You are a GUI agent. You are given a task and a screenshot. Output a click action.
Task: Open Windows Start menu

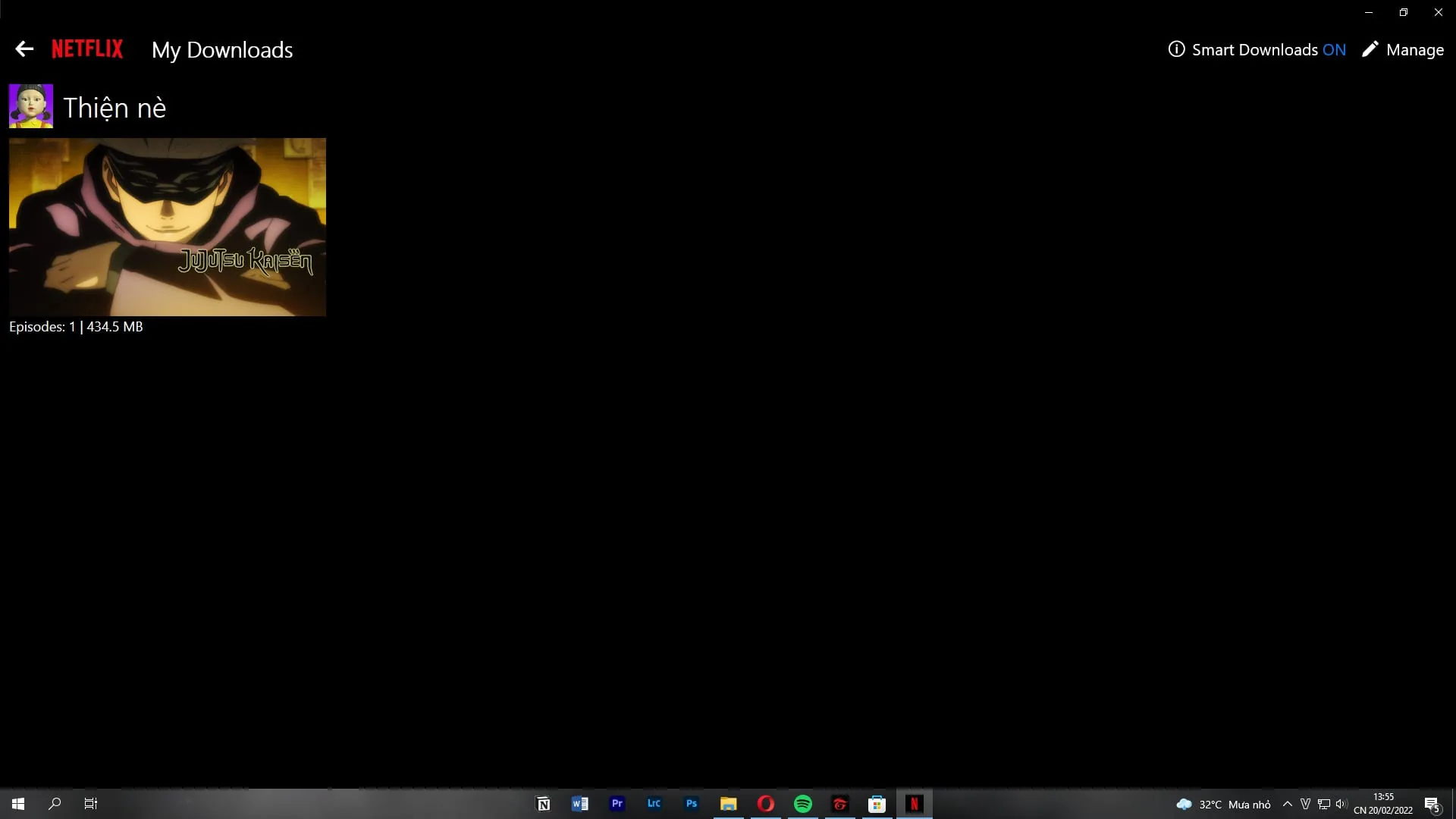coord(18,804)
